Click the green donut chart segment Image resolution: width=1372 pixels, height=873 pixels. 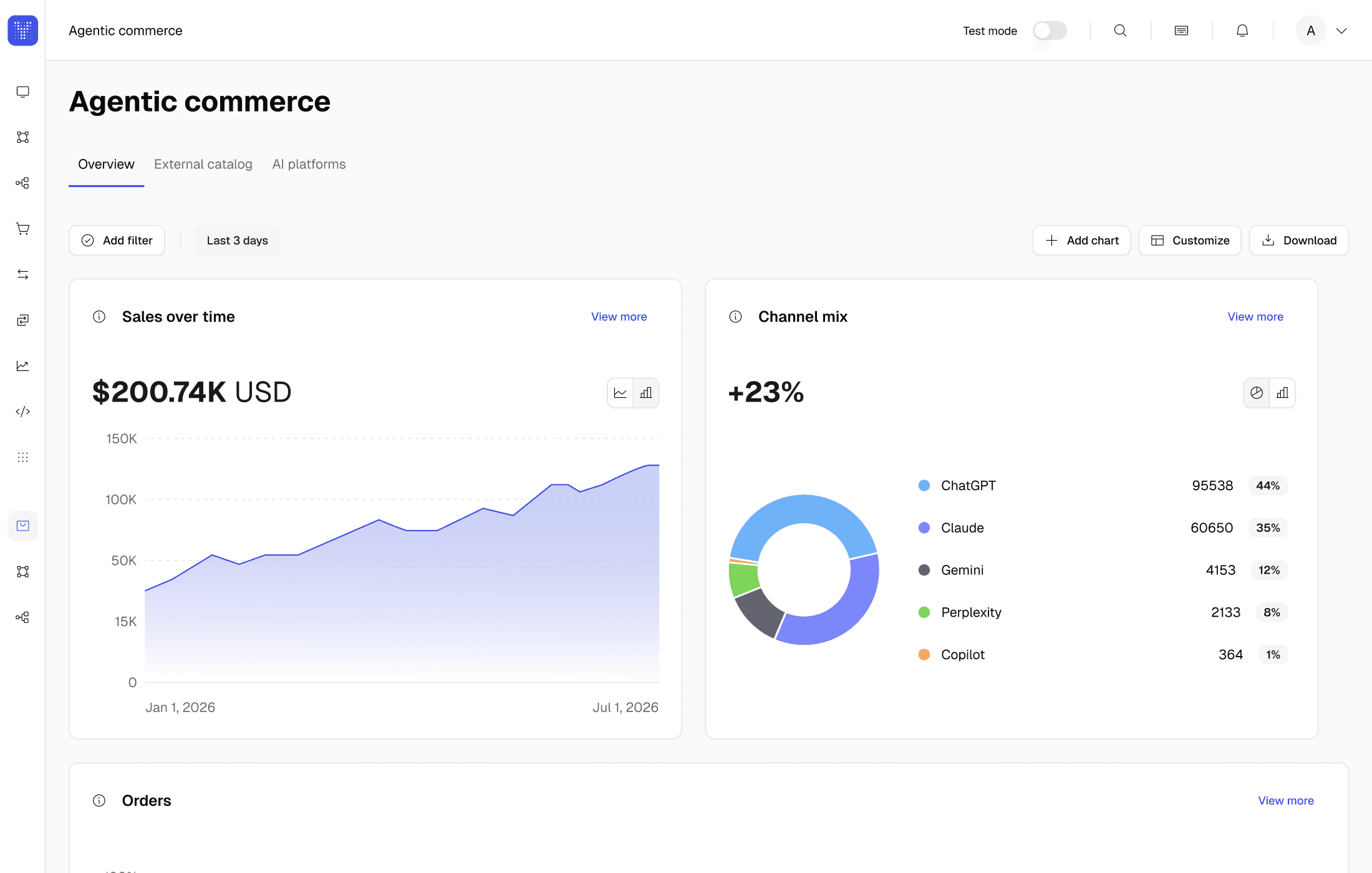[743, 579]
